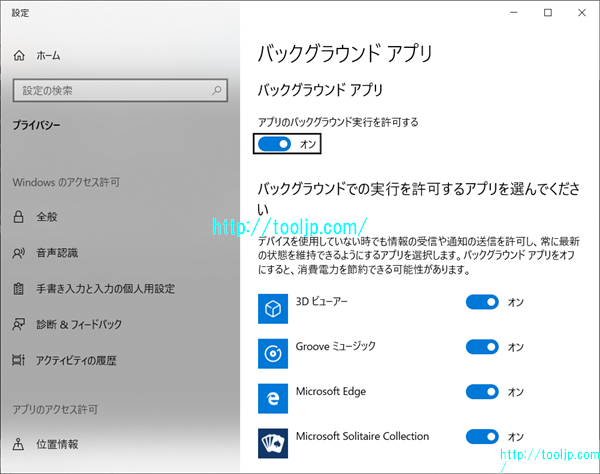Toggle Microsoft Edge background switch
Image resolution: width=600 pixels, height=474 pixels.
(x=482, y=391)
